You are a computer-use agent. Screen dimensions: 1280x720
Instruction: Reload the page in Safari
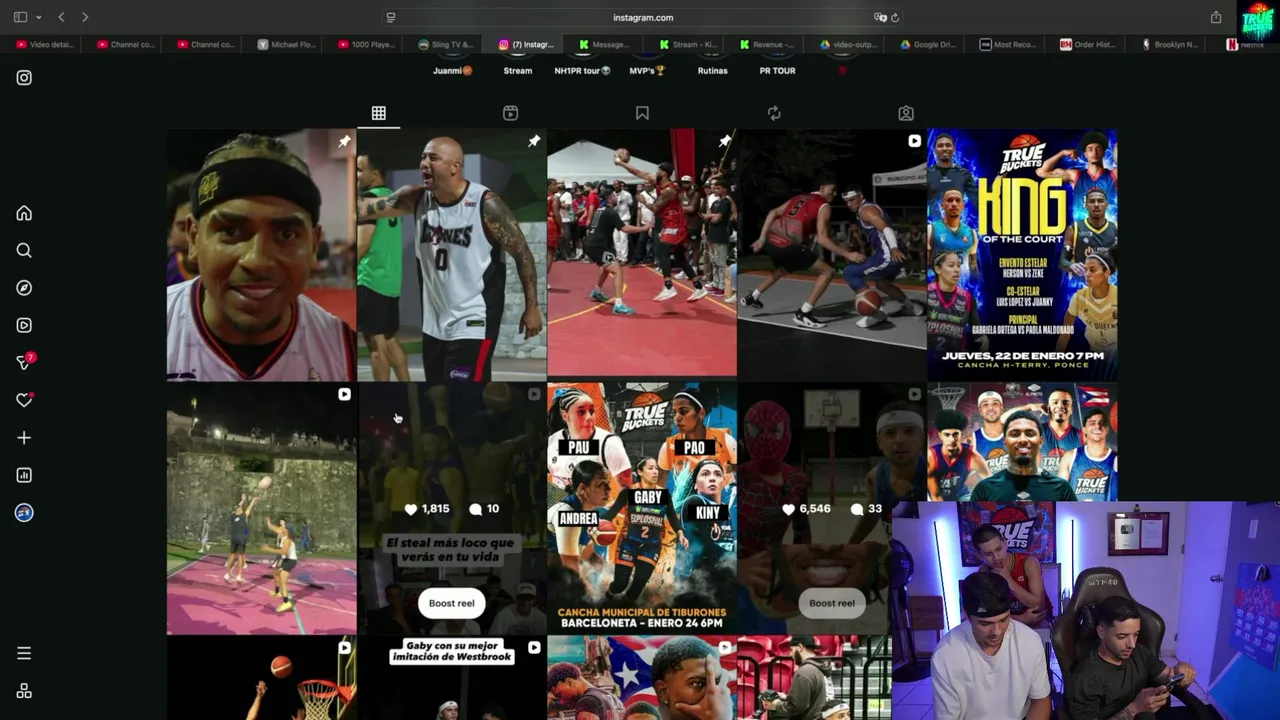click(895, 17)
